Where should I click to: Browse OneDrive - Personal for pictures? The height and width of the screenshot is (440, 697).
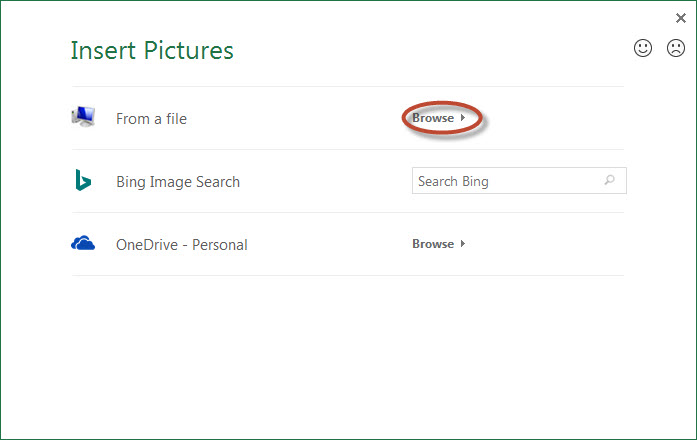[433, 244]
